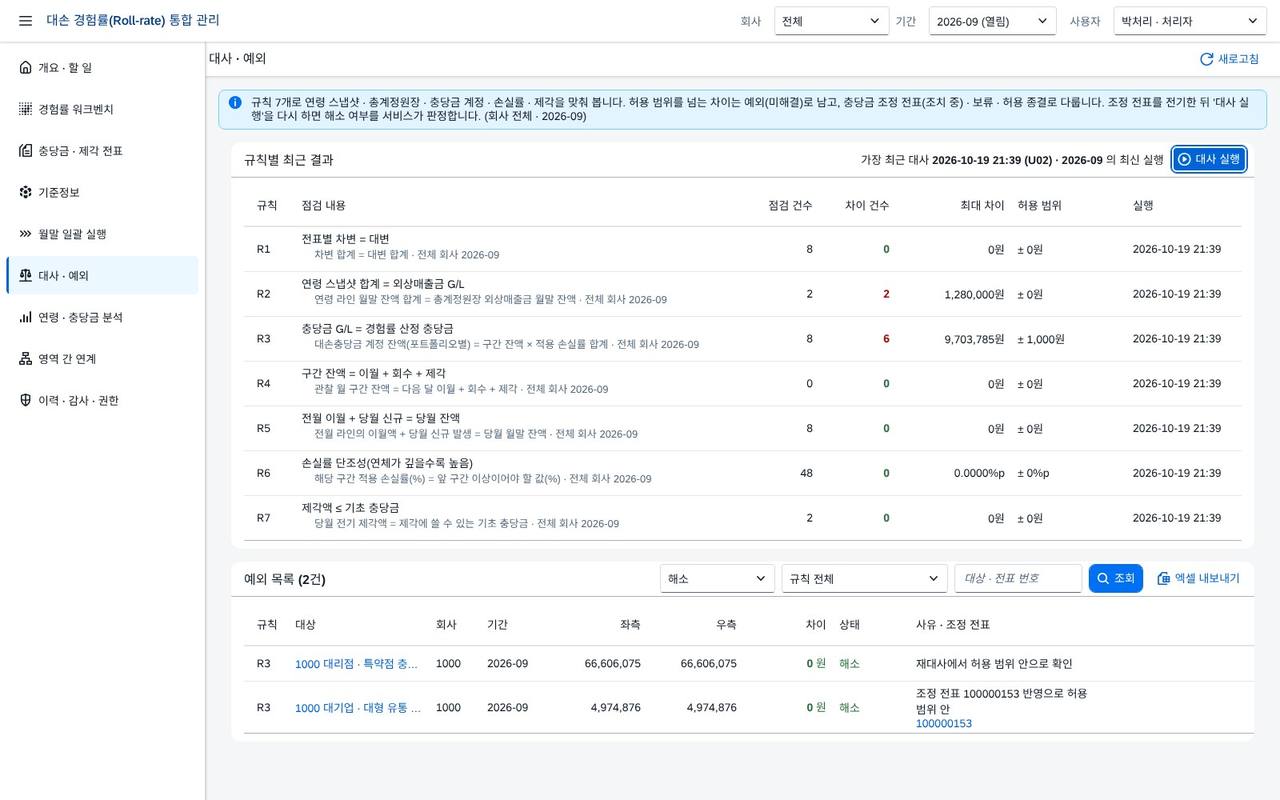Click the max difference value 9,703,785원

tap(974, 339)
